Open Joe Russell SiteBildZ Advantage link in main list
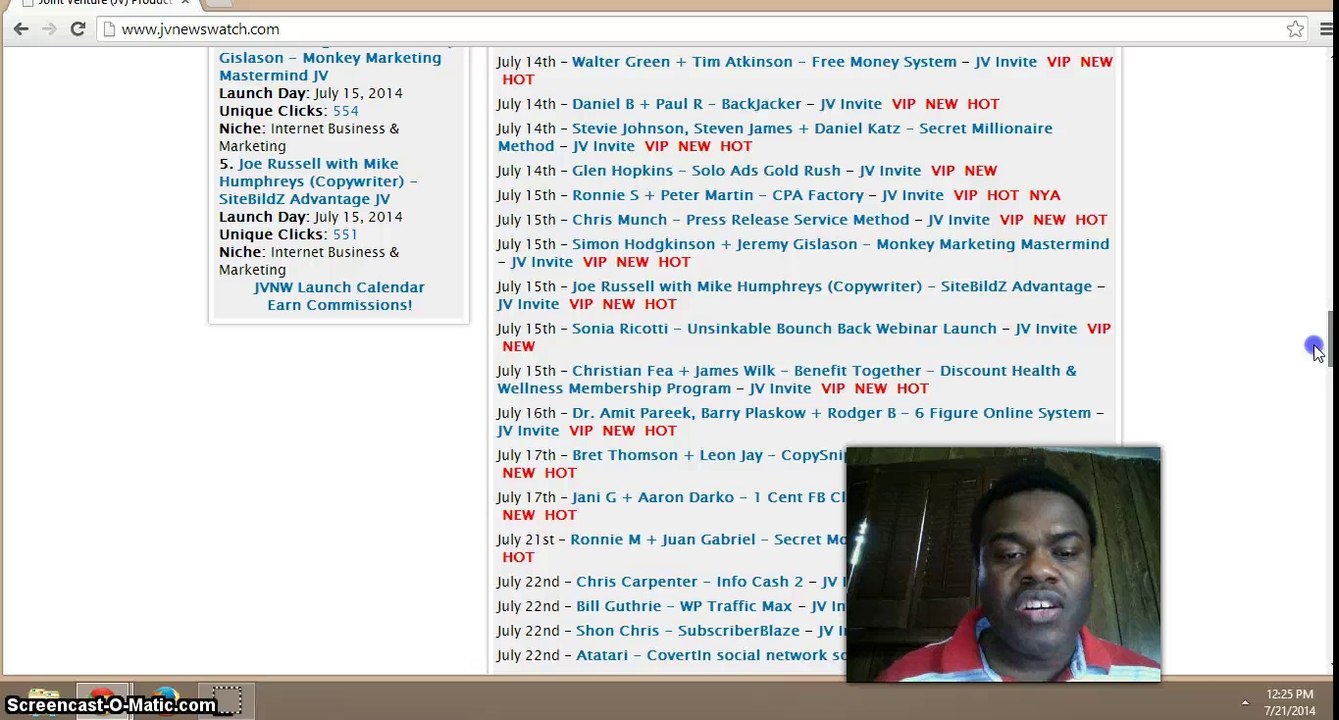Image resolution: width=1339 pixels, height=720 pixels. point(831,287)
